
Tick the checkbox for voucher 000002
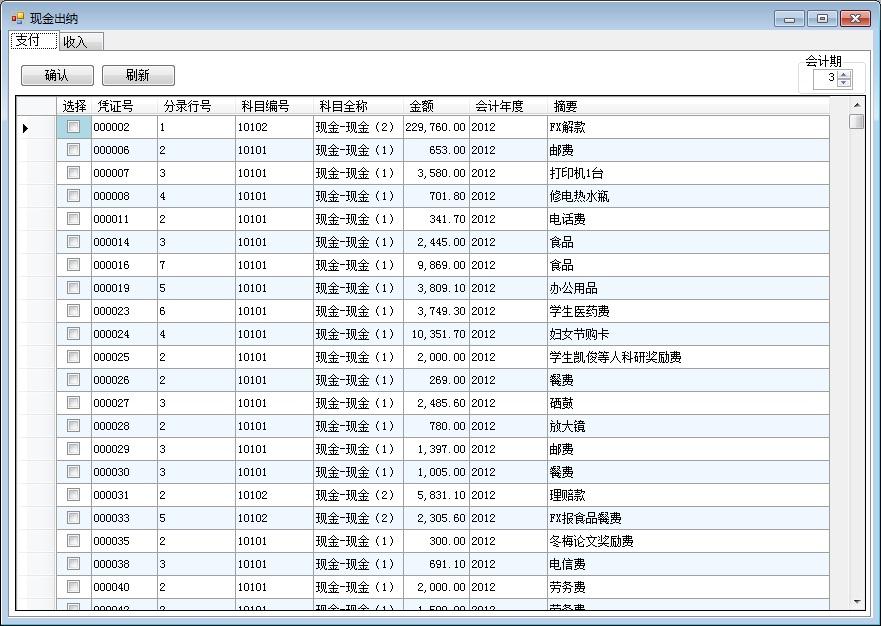[74, 127]
